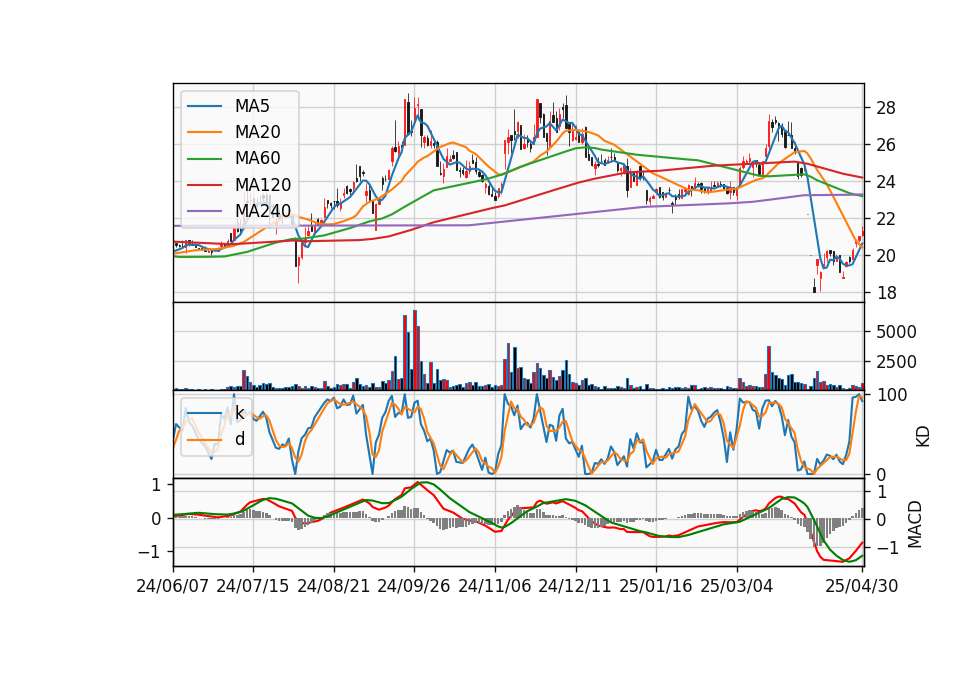Click the price axis value 18

[x=886, y=293]
